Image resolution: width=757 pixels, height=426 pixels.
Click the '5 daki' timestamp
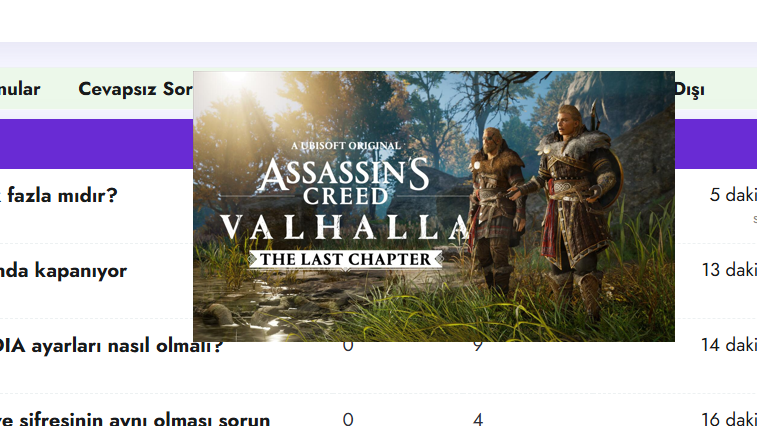733,195
